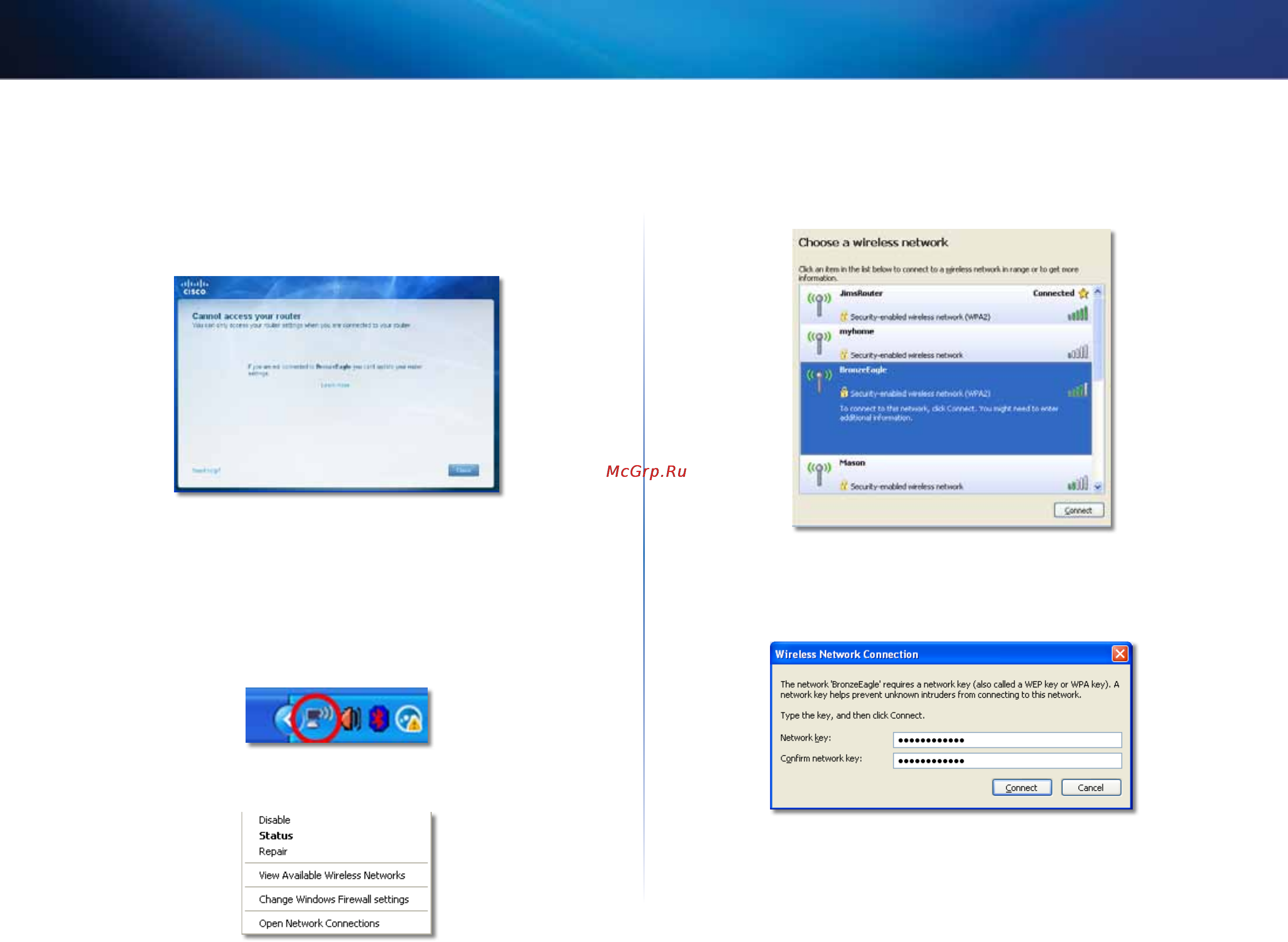This screenshot has height=942, width=1288.
Task: Select the Mason network entry
Action: coord(946,474)
